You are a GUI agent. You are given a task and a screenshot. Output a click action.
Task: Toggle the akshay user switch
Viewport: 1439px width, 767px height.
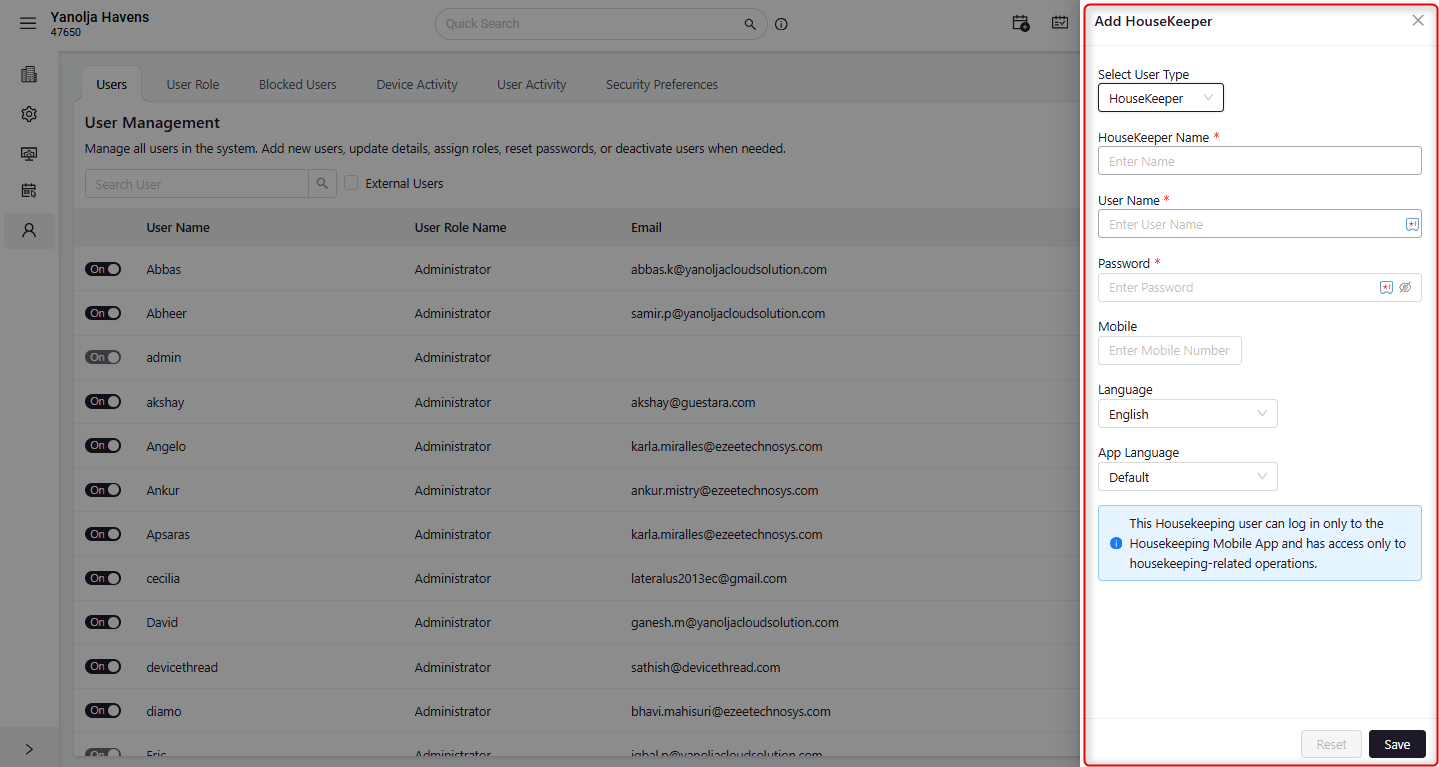point(103,402)
